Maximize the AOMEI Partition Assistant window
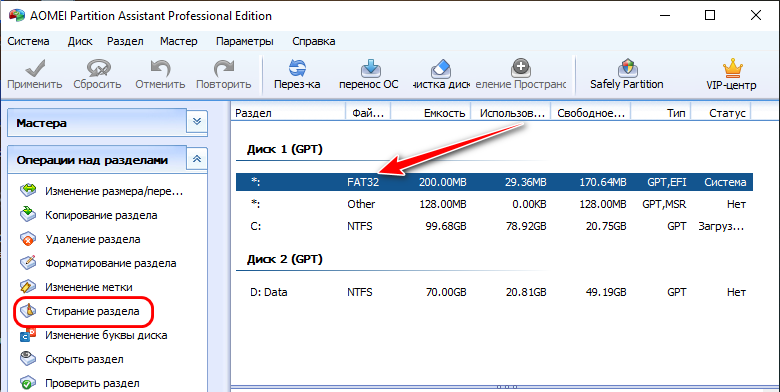Viewport: 780px width, 392px height. [710, 15]
